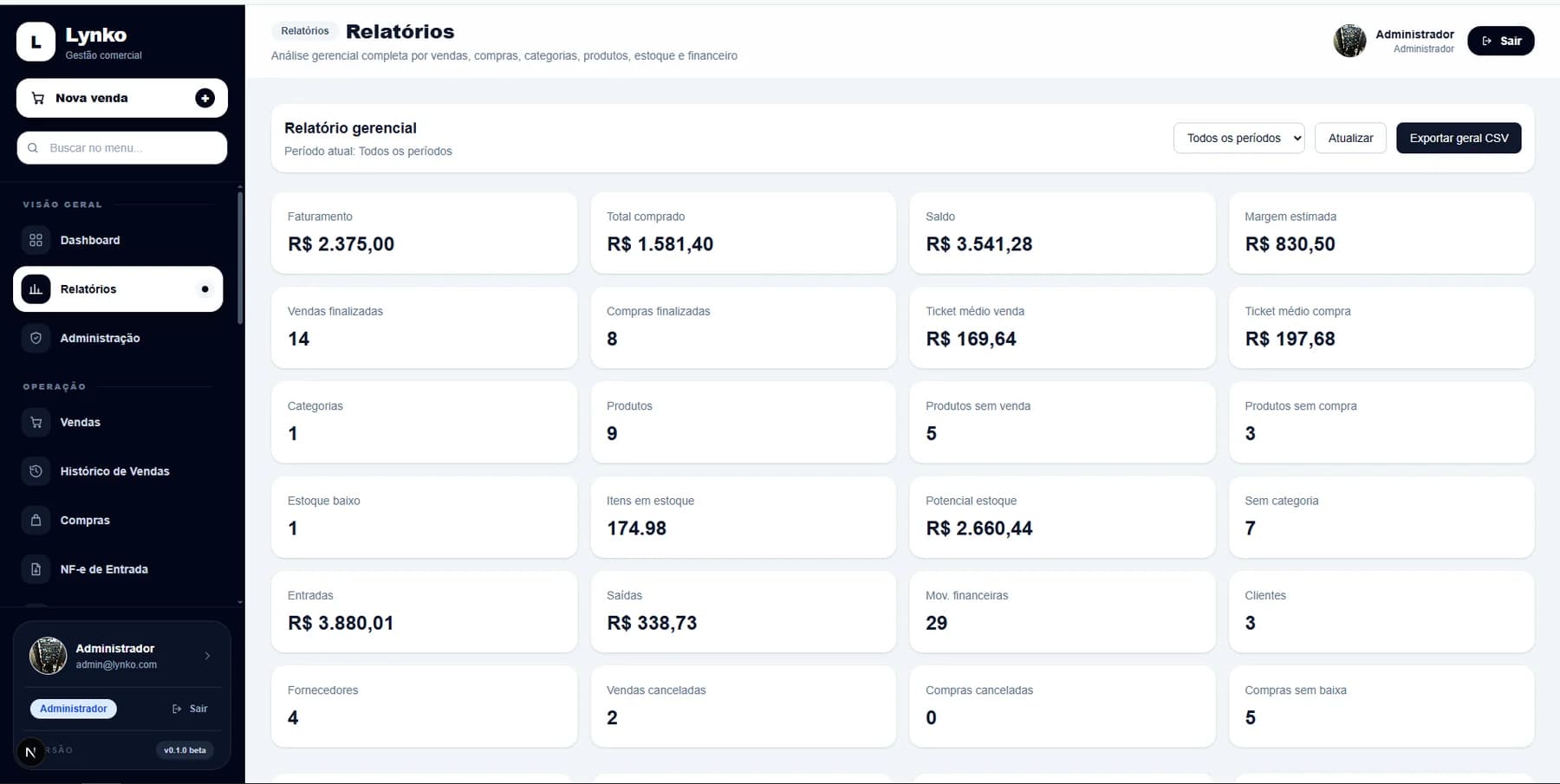This screenshot has height=784, width=1560.
Task: Click the Saldo value R$ 3.541,28
Action: point(978,244)
